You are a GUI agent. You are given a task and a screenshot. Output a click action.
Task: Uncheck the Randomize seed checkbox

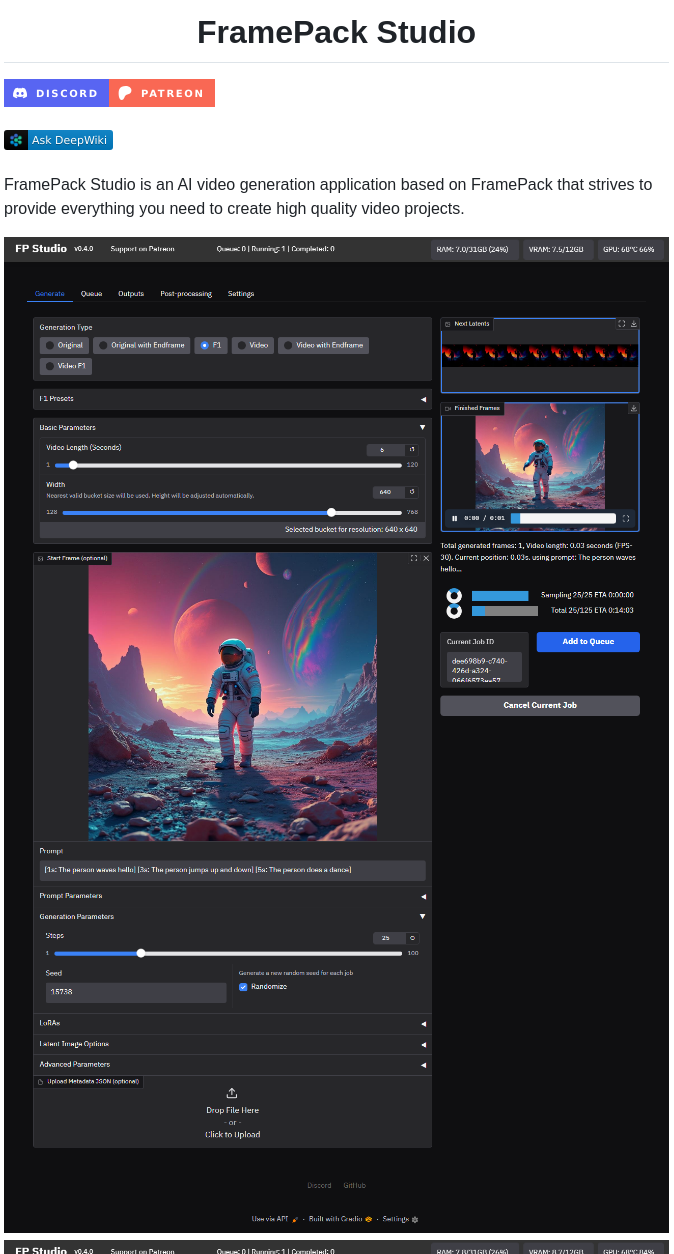coord(243,987)
